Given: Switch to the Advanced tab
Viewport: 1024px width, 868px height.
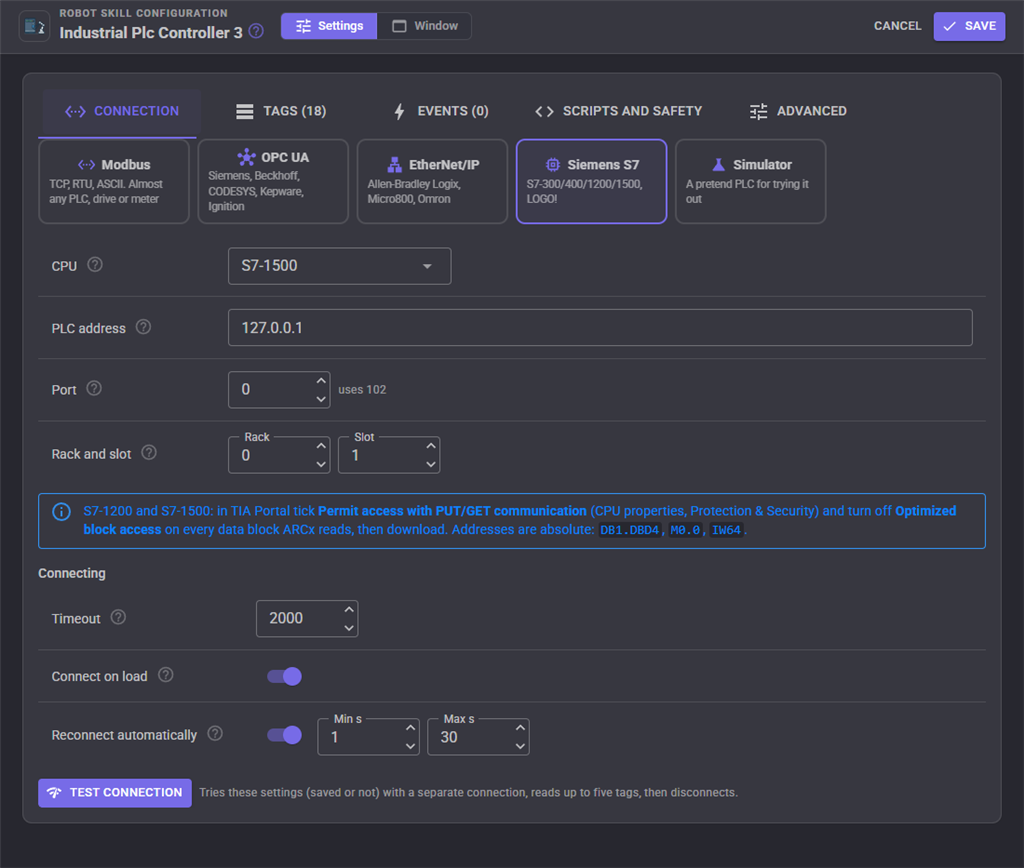Looking at the screenshot, I should (x=798, y=111).
